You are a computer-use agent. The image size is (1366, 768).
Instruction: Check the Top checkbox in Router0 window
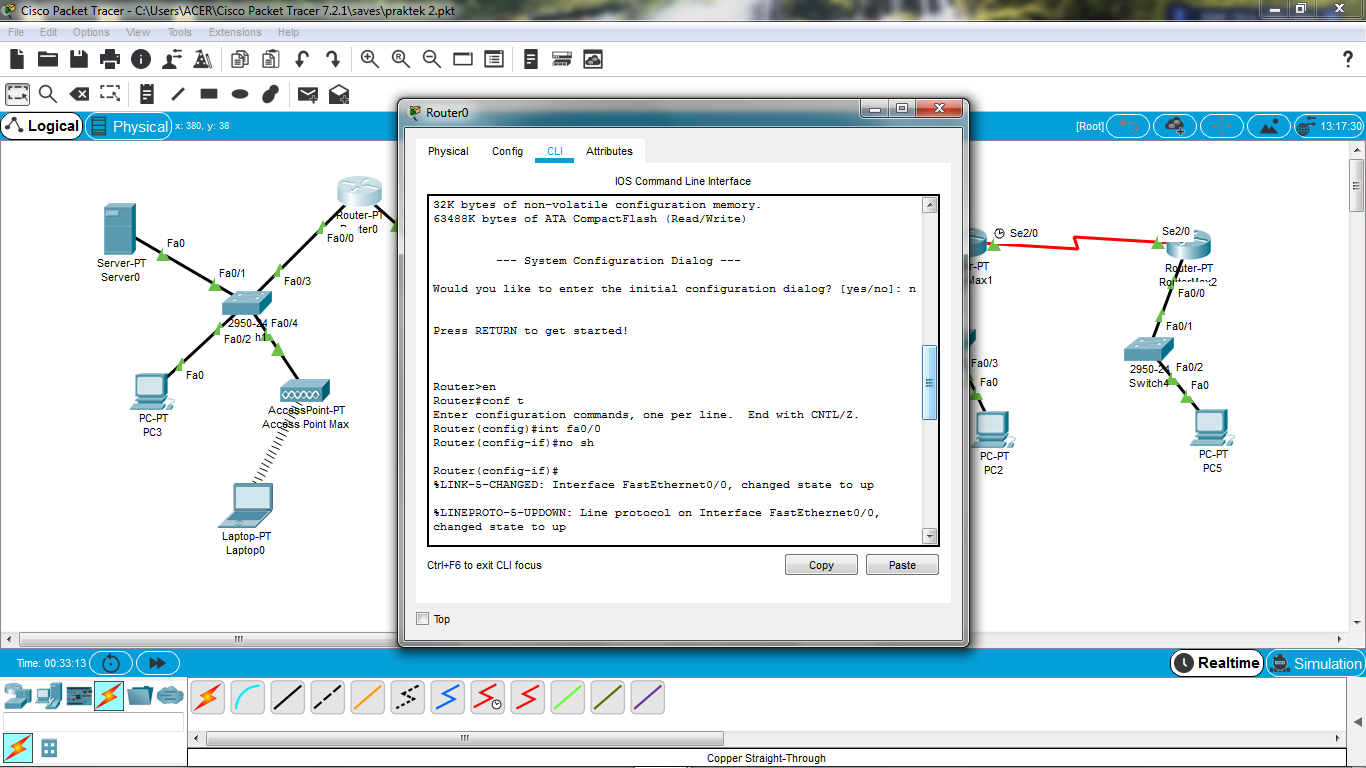point(423,618)
